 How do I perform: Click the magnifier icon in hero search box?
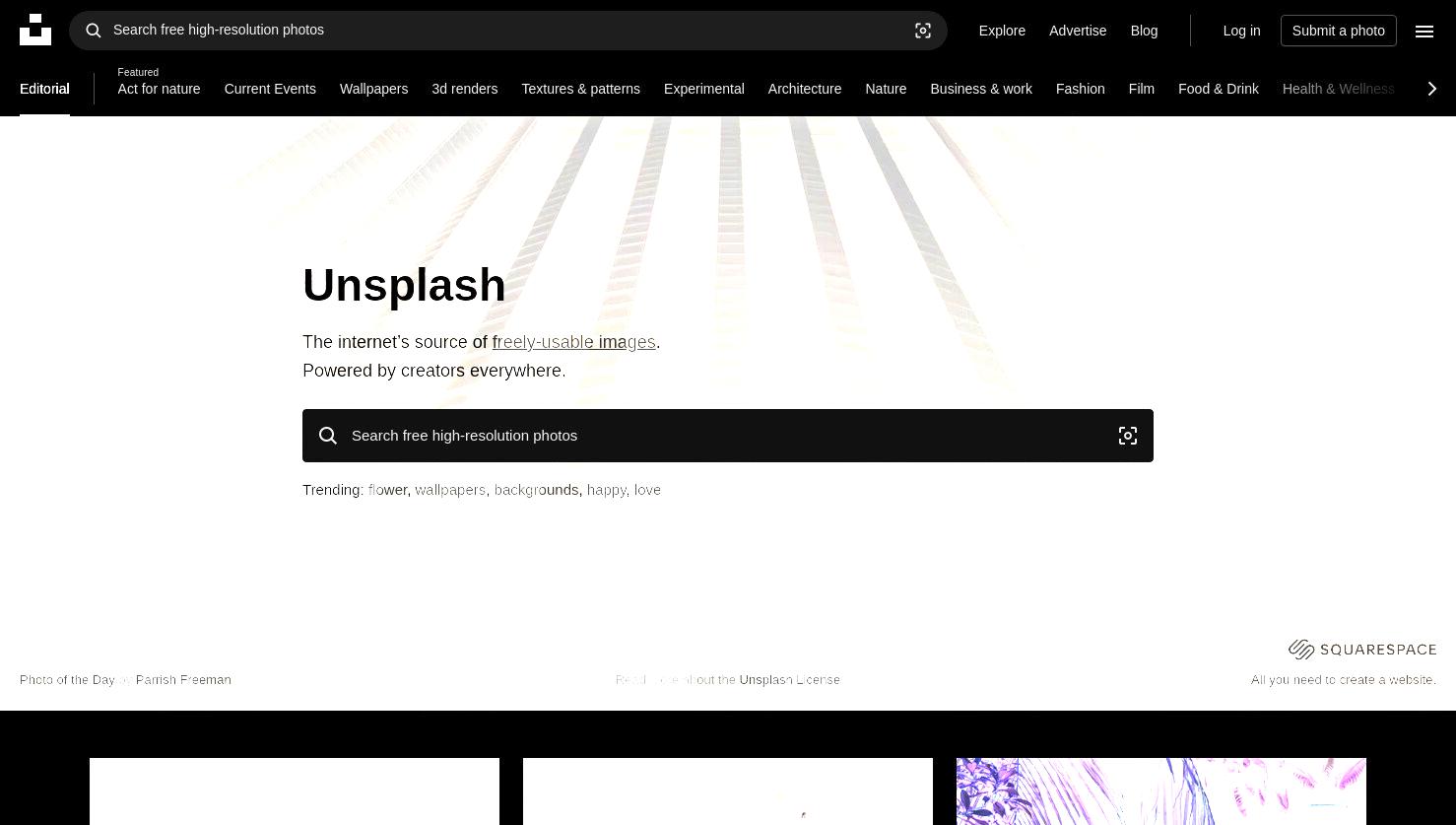coord(328,436)
